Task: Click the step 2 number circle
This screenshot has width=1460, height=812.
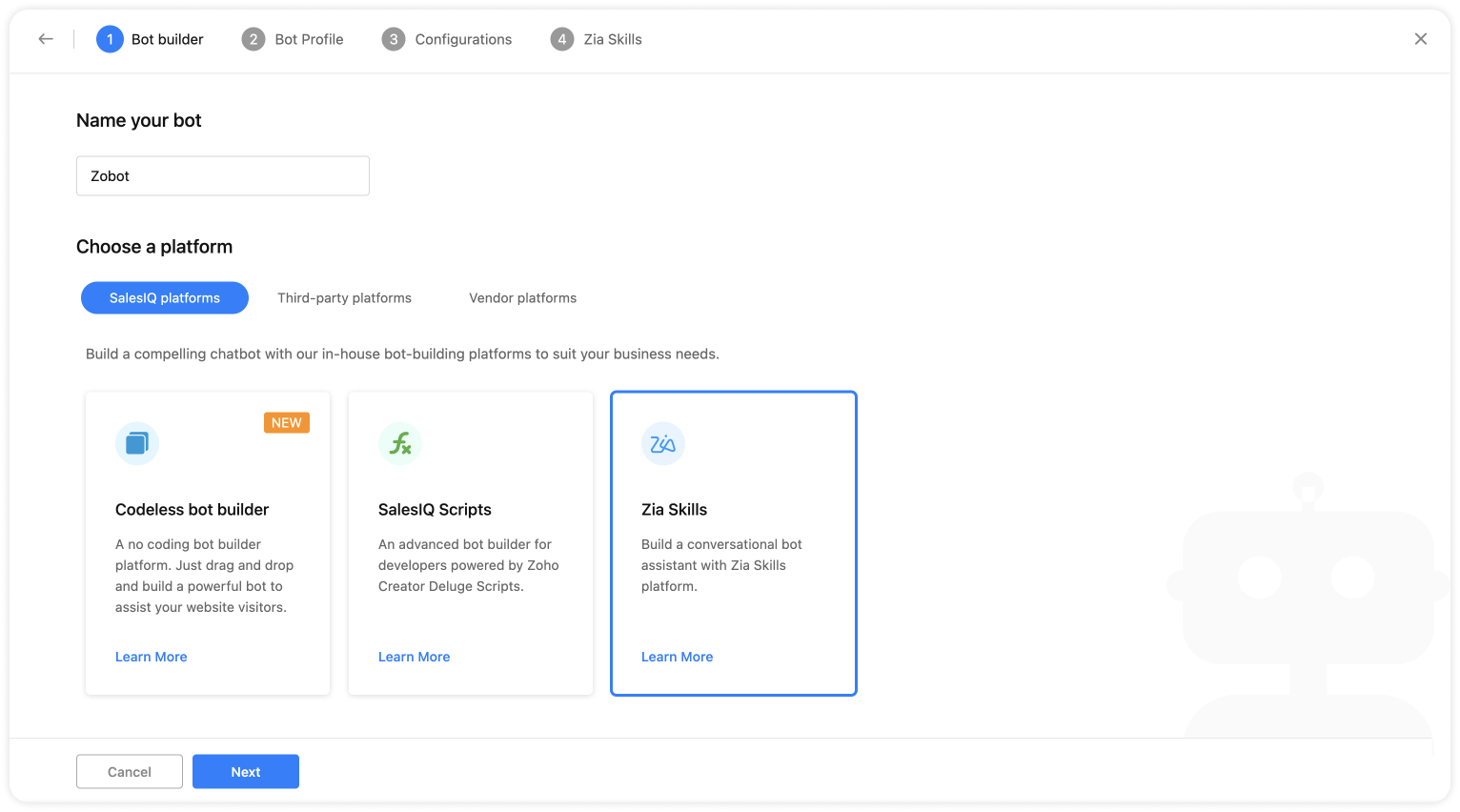Action: coord(253,39)
